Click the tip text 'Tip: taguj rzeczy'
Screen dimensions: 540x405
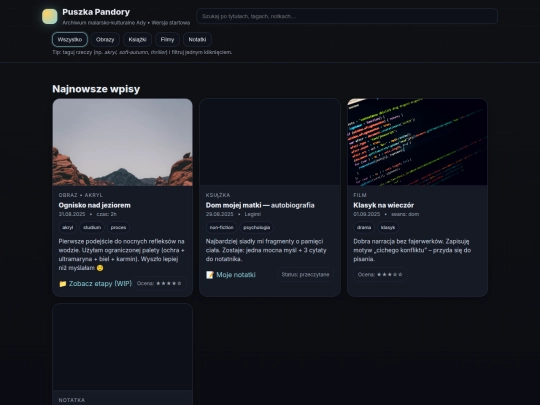pyautogui.click(x=142, y=52)
